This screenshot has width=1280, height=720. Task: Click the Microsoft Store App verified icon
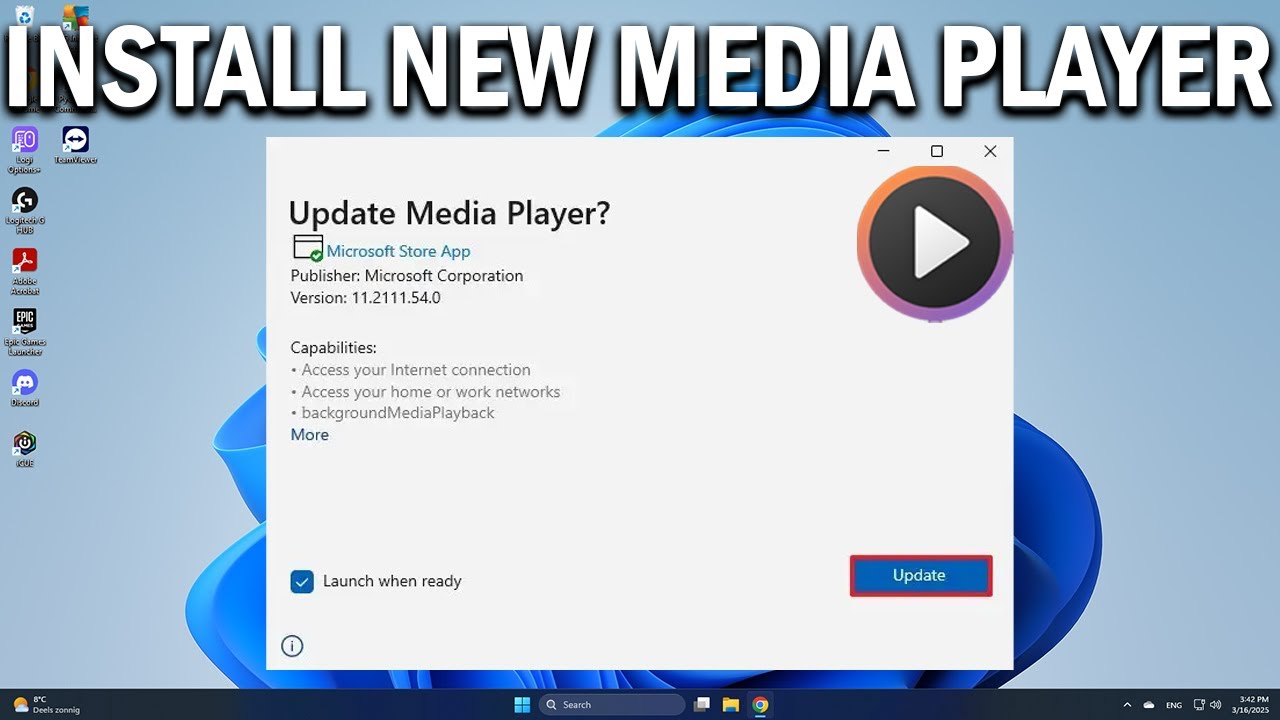pyautogui.click(x=308, y=248)
